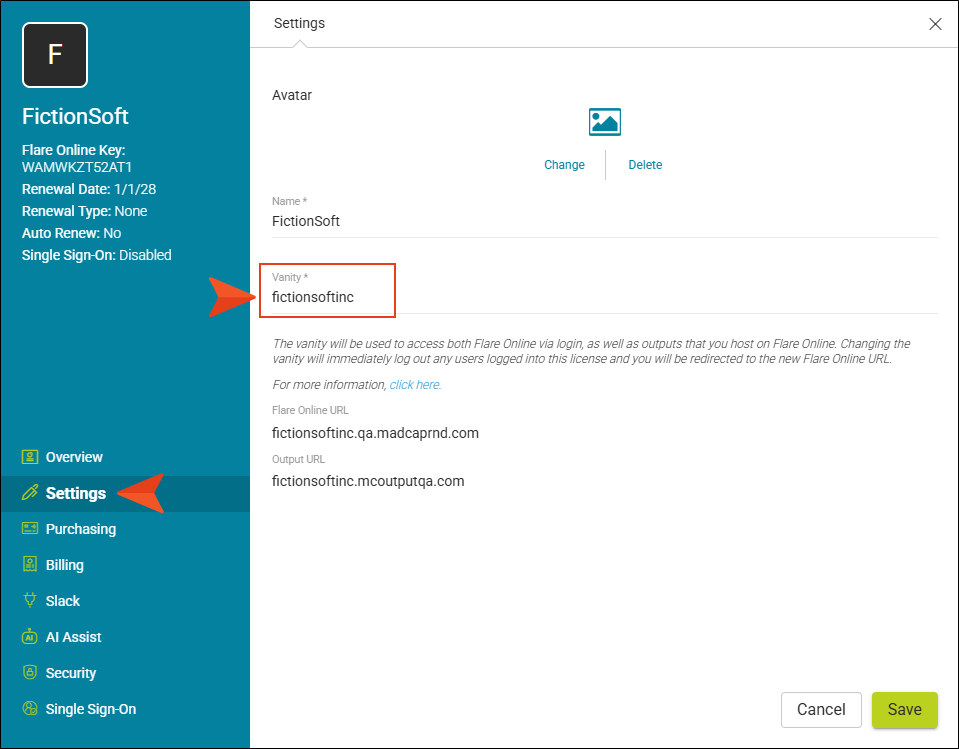Viewport: 959px width, 749px height.
Task: Click the Delete avatar link
Action: [x=645, y=164]
